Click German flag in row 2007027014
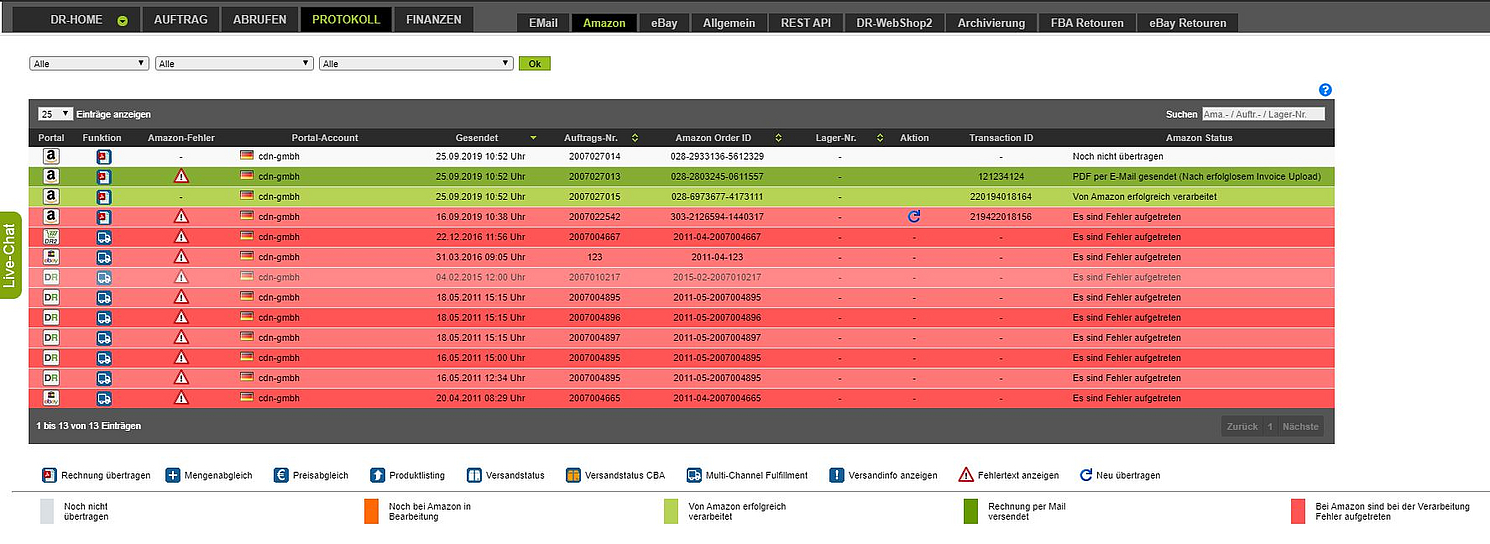The height and width of the screenshot is (544, 1490). pos(247,156)
